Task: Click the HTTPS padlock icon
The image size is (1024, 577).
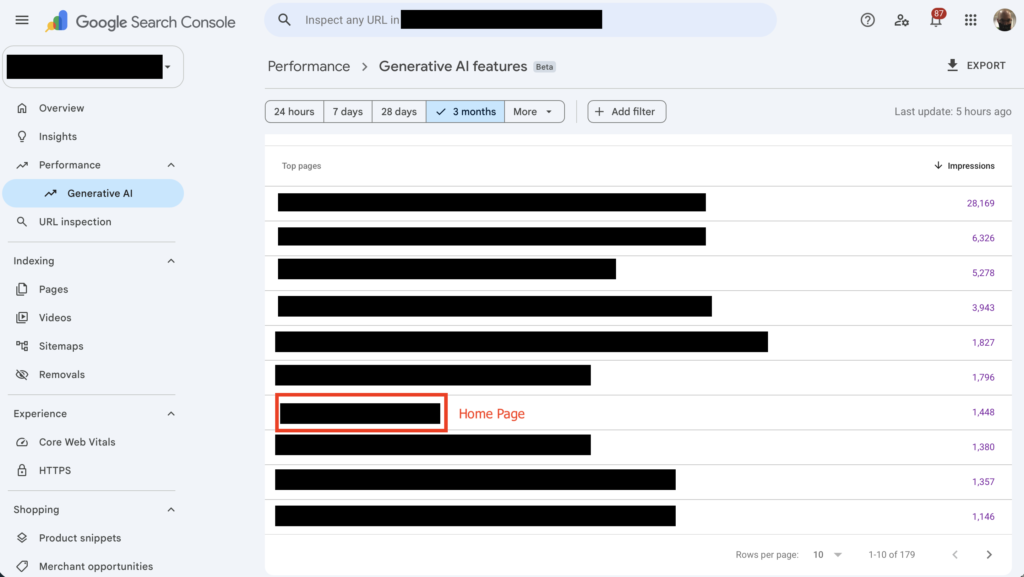Action: pyautogui.click(x=22, y=470)
